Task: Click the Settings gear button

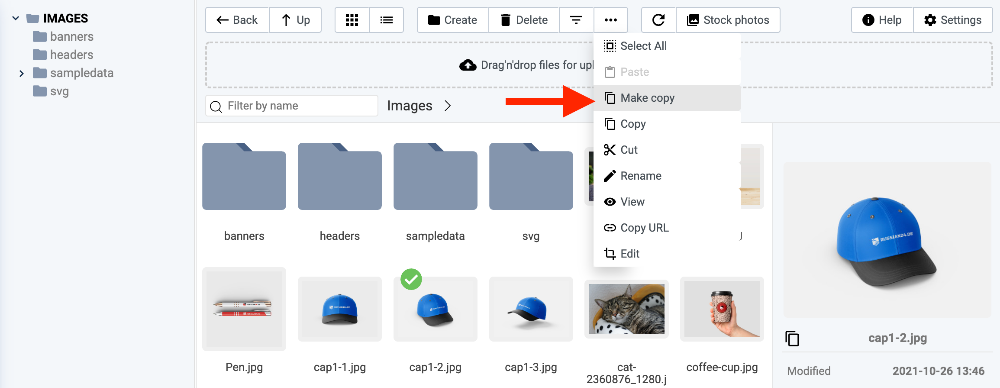Action: point(953,20)
